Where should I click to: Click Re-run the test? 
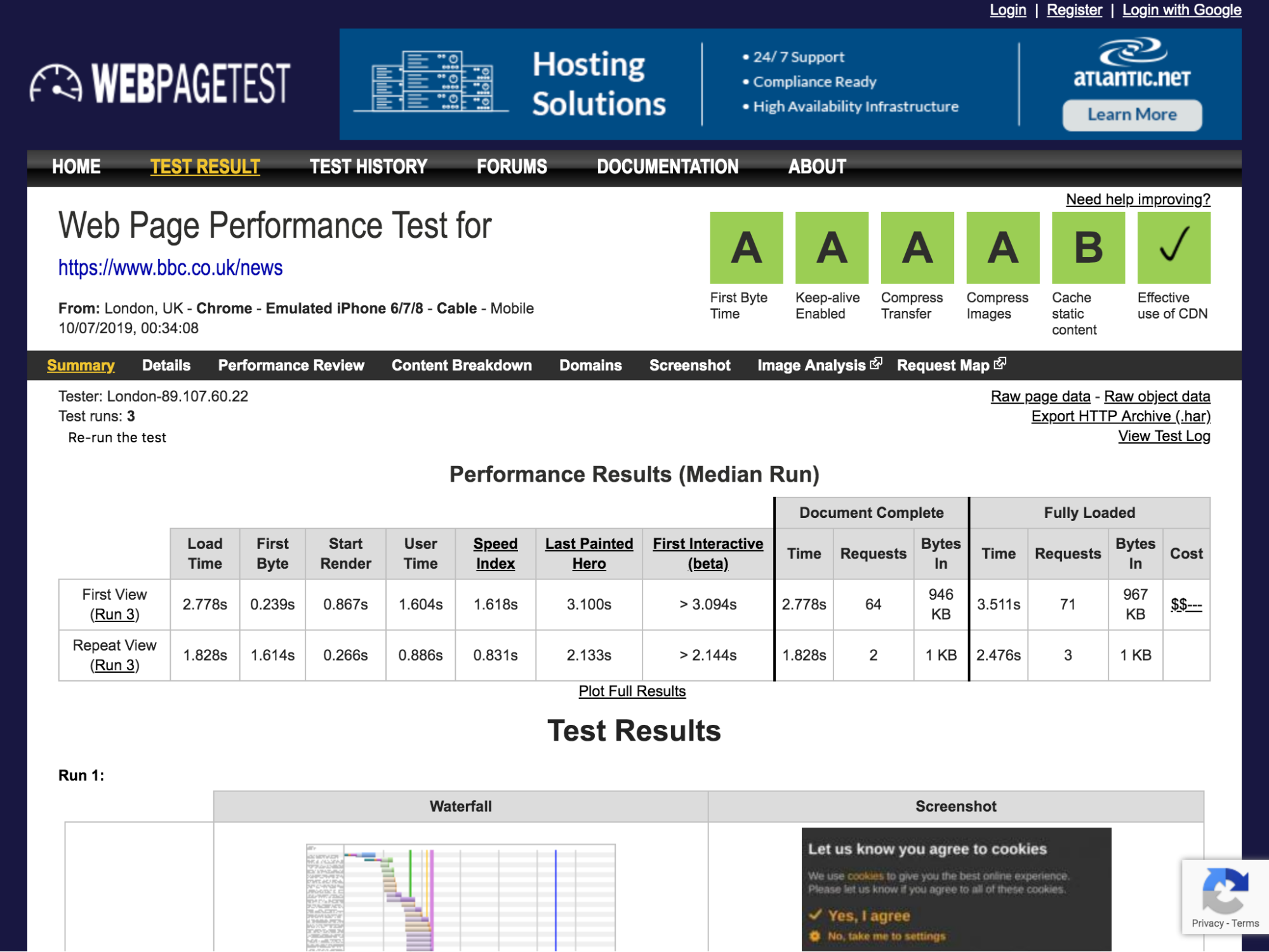pos(117,438)
